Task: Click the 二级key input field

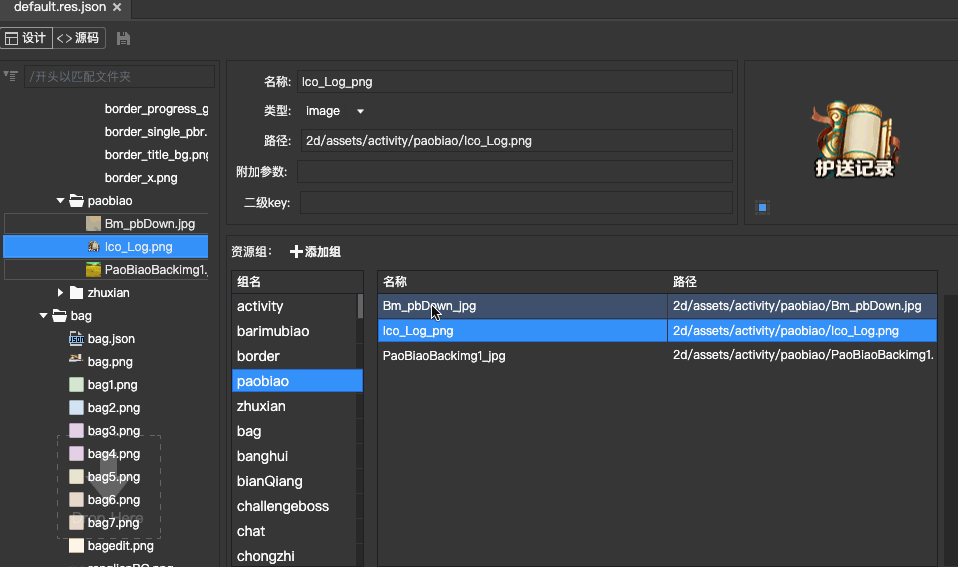Action: point(516,203)
